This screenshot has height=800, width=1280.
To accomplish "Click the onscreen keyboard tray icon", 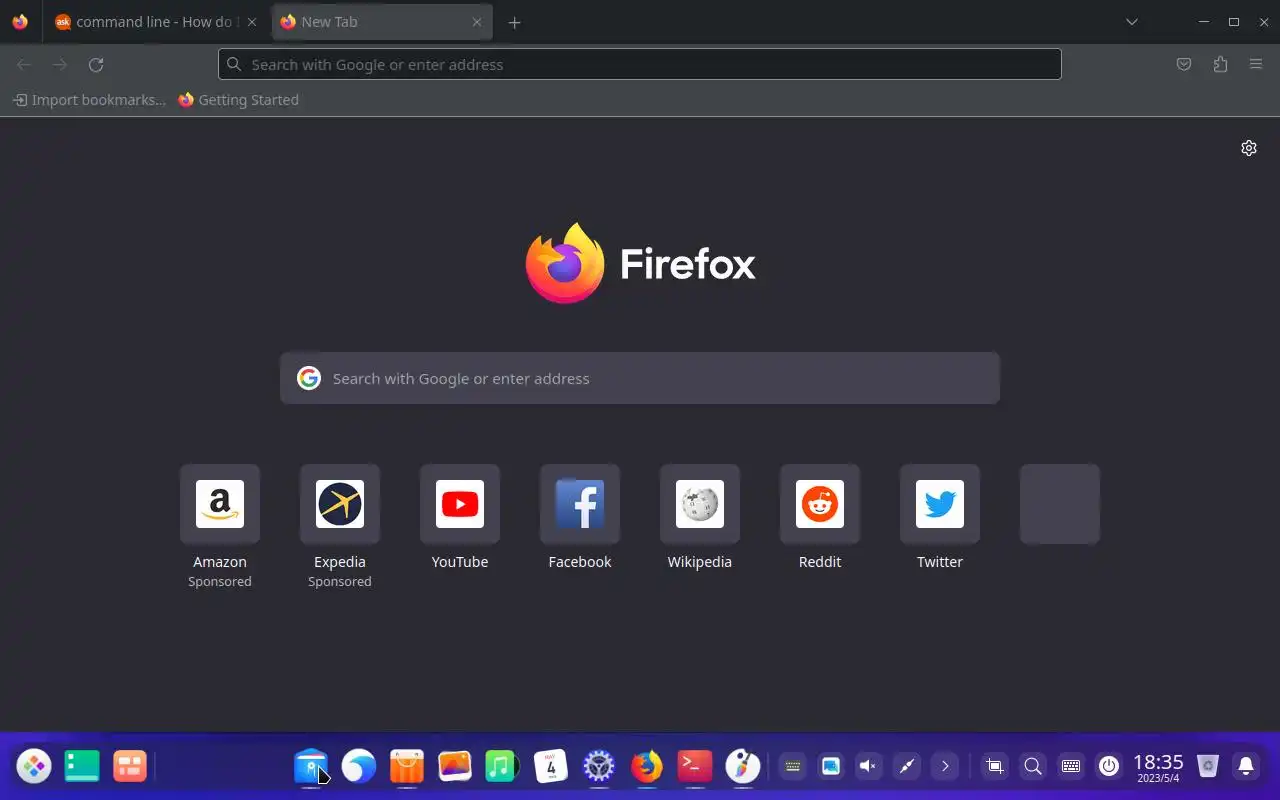I will click(793, 767).
